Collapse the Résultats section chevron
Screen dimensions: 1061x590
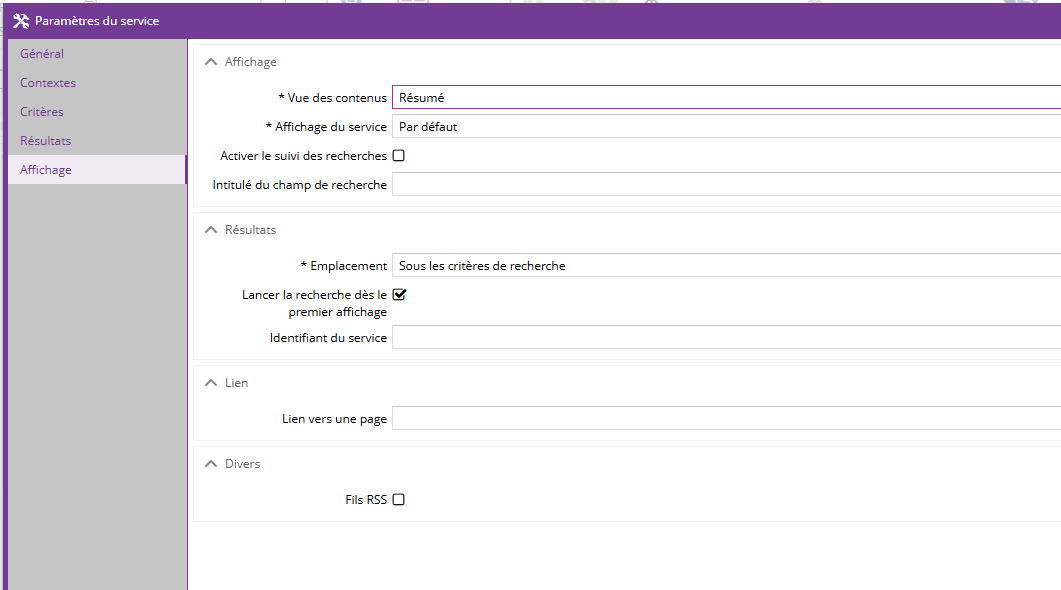[210, 230]
